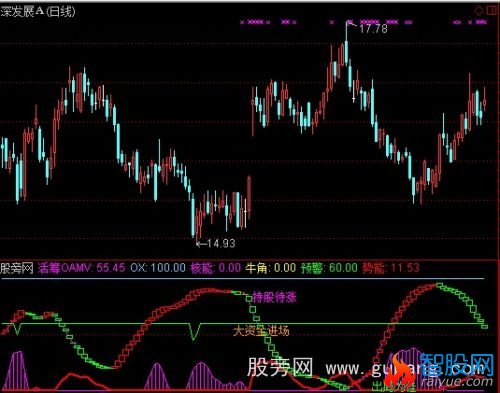The height and width of the screenshot is (393, 500).
Task: Select the 核能: 0.00 indicator value
Action: [x=216, y=268]
